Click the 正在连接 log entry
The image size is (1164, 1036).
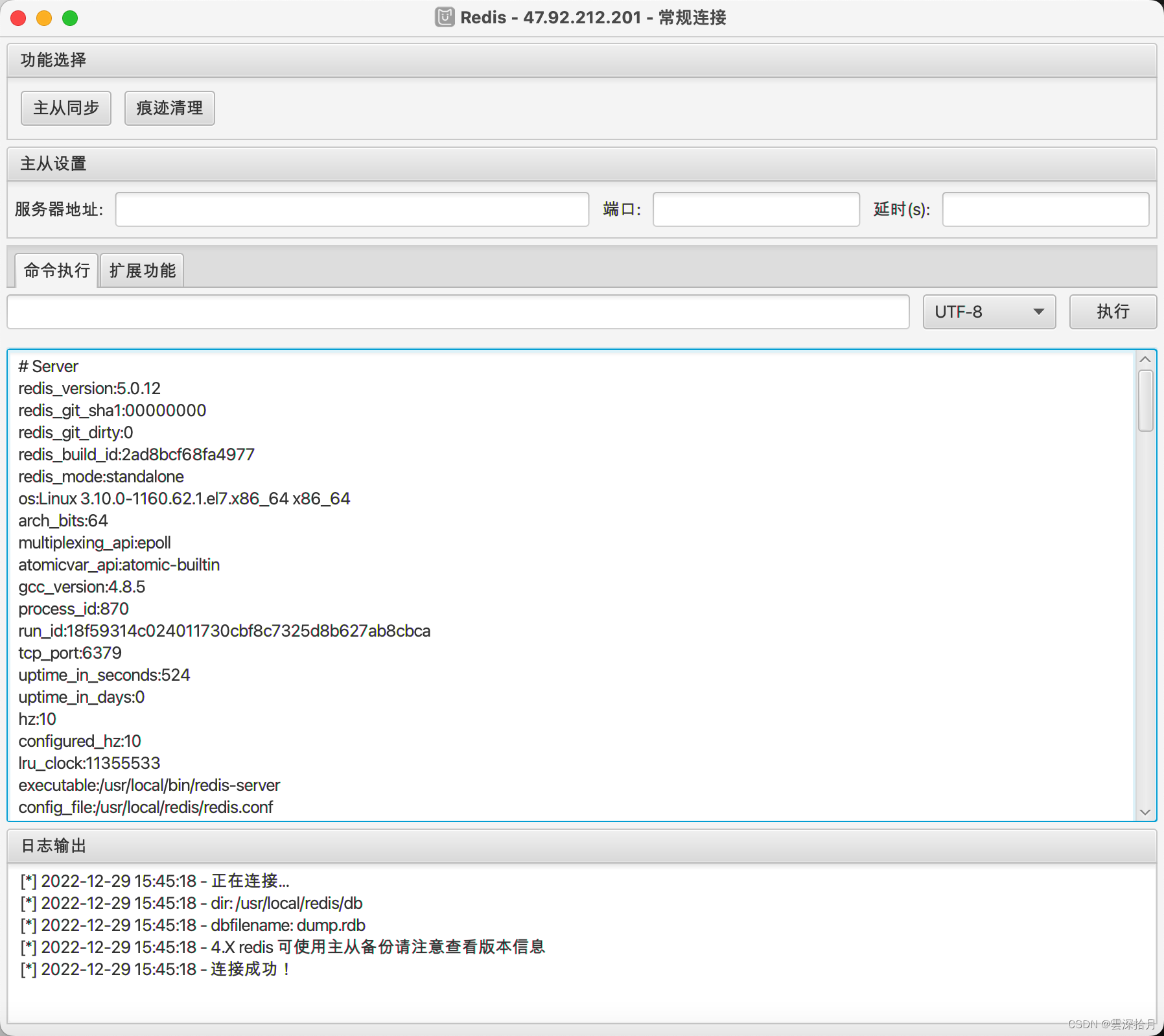click(x=155, y=881)
